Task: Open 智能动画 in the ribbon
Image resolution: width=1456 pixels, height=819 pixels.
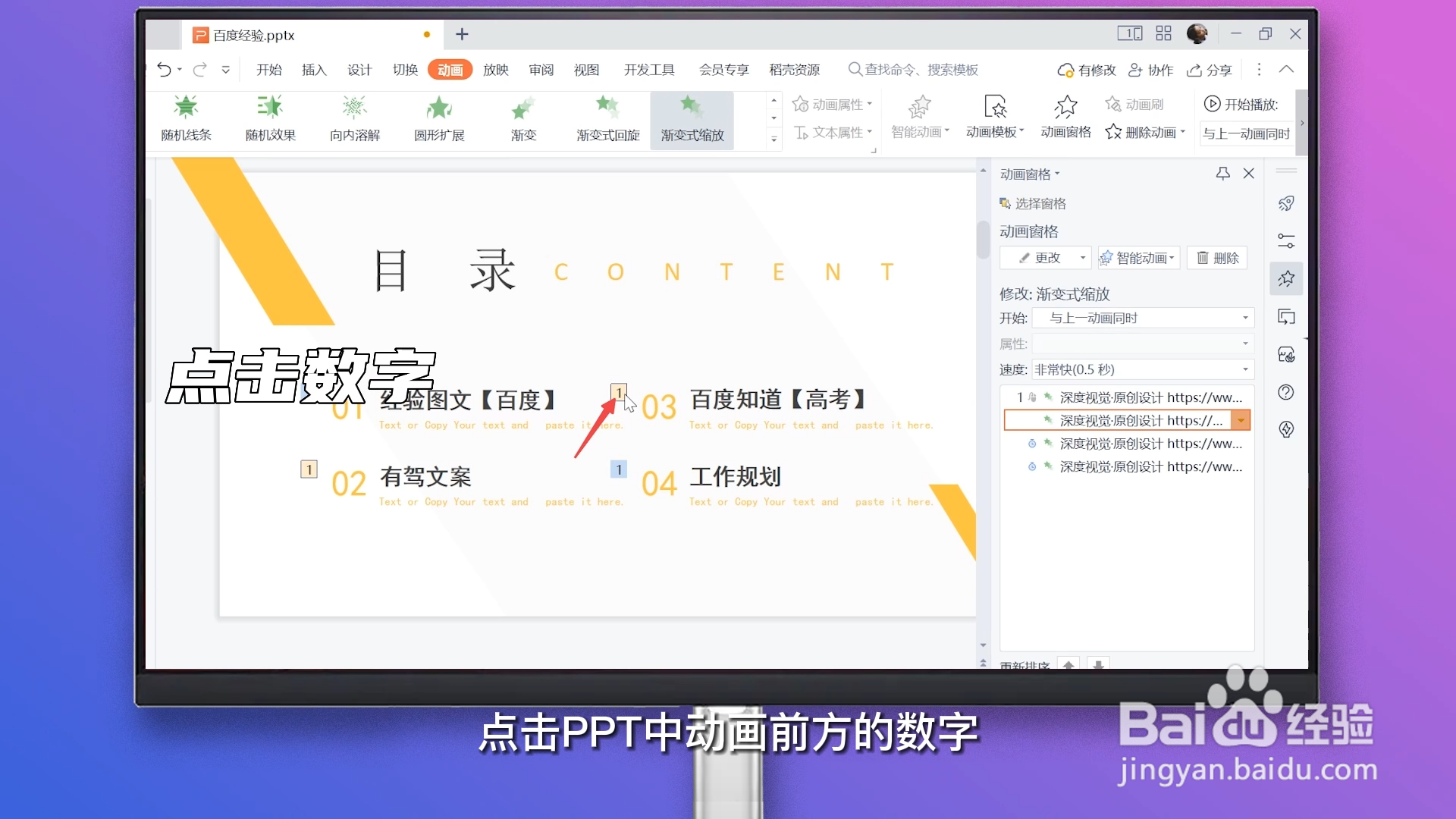Action: pos(920,118)
